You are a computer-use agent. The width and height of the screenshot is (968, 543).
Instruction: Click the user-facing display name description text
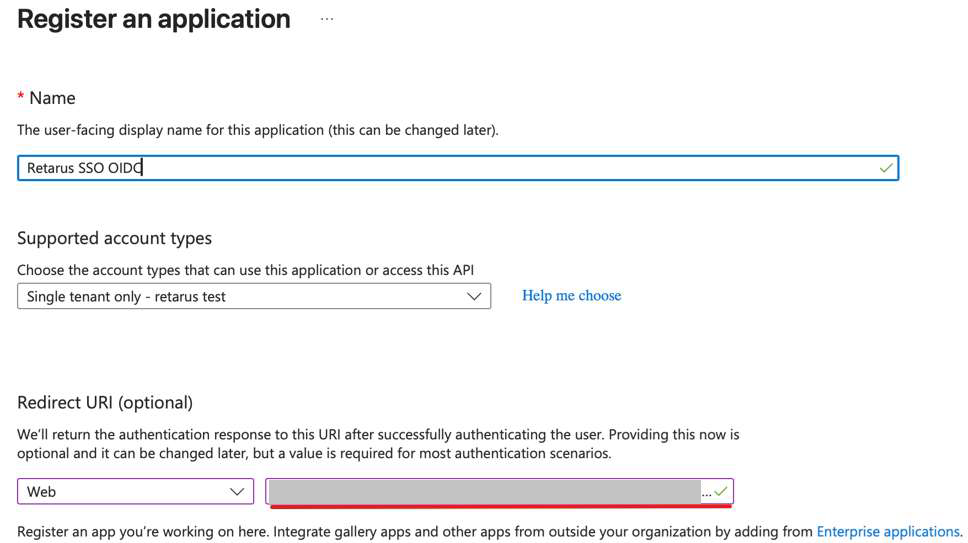click(x=258, y=130)
